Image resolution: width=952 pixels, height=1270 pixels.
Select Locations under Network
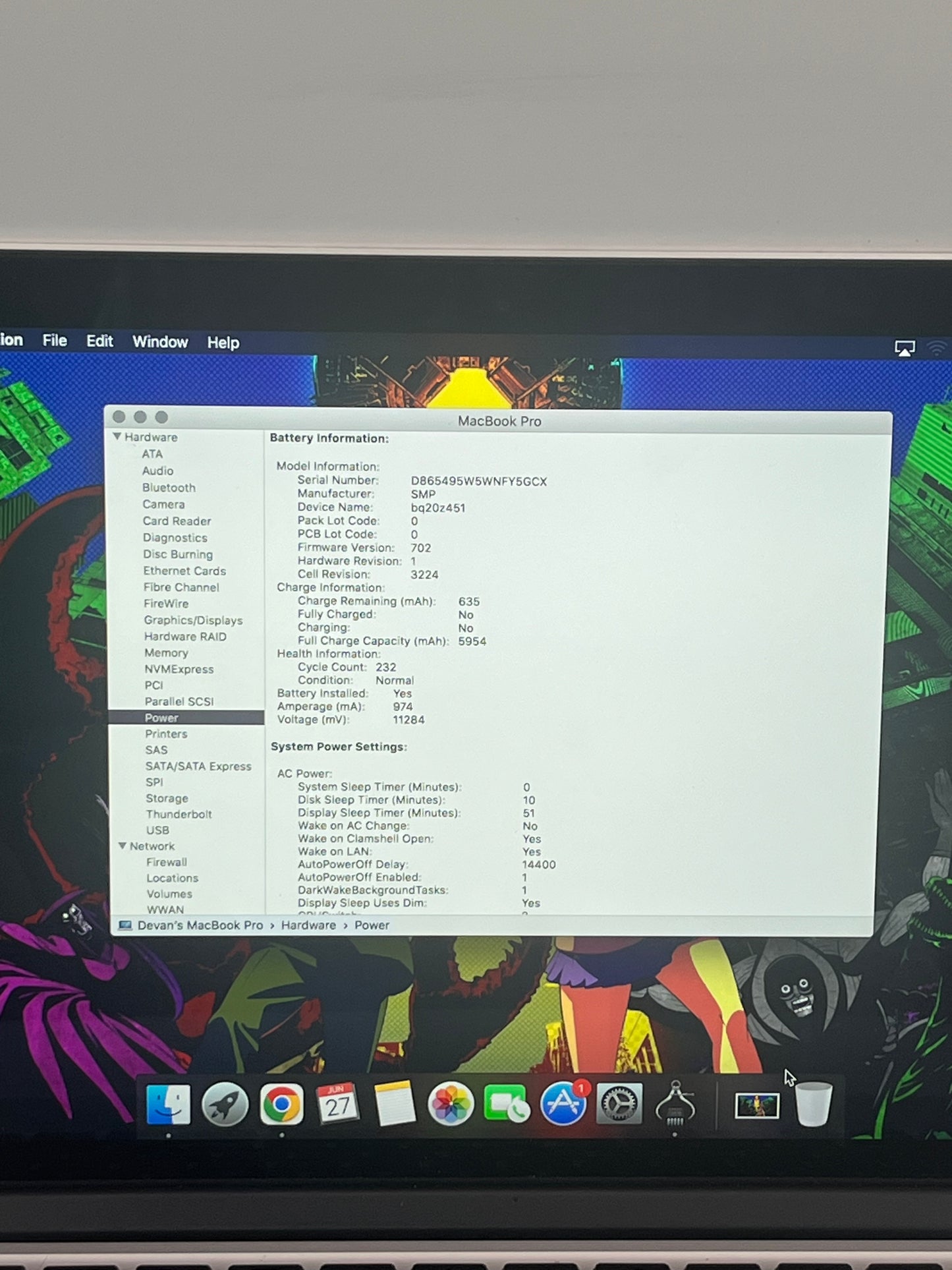[x=172, y=878]
